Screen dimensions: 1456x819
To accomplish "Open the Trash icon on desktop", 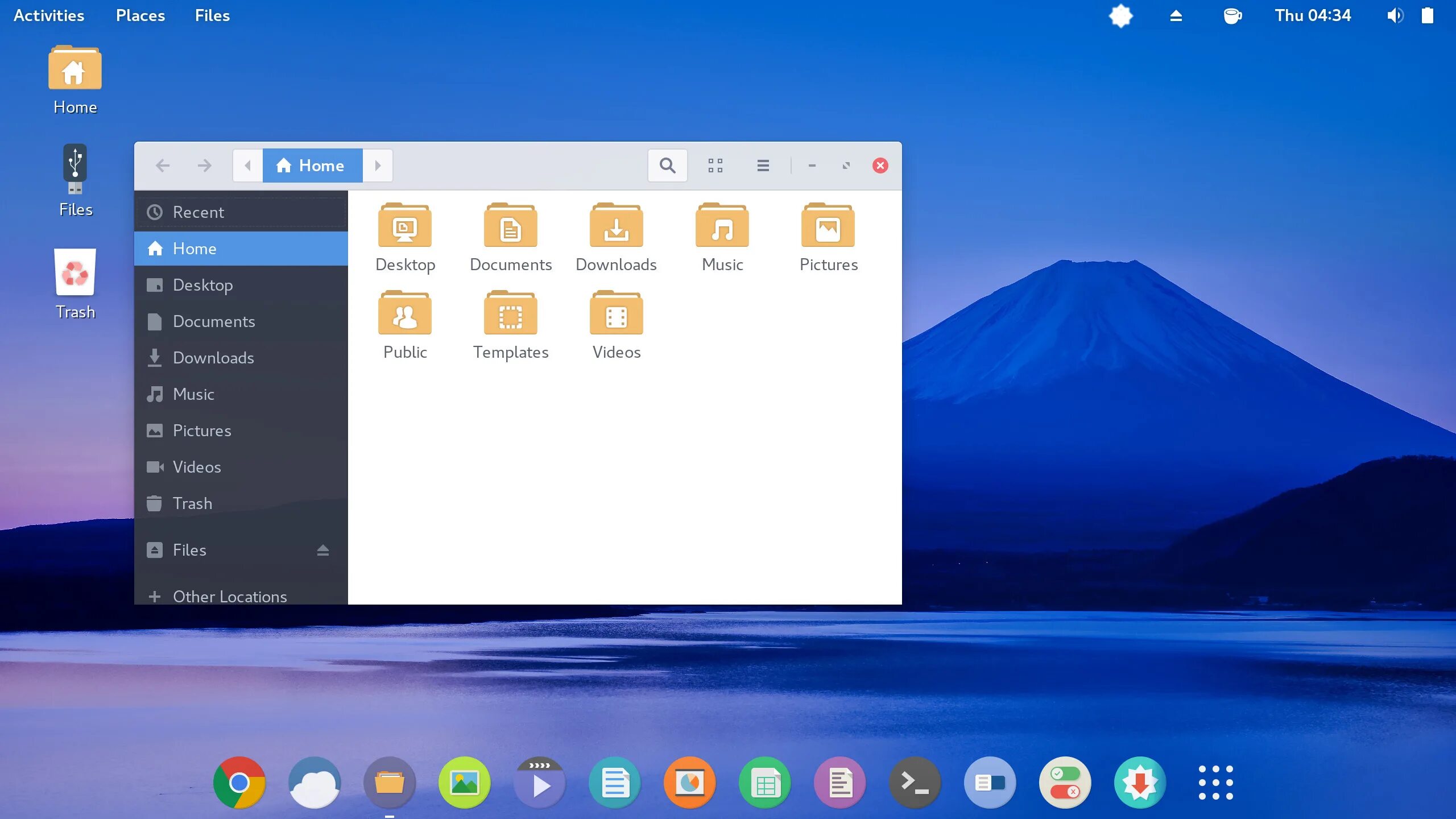I will 75,274.
